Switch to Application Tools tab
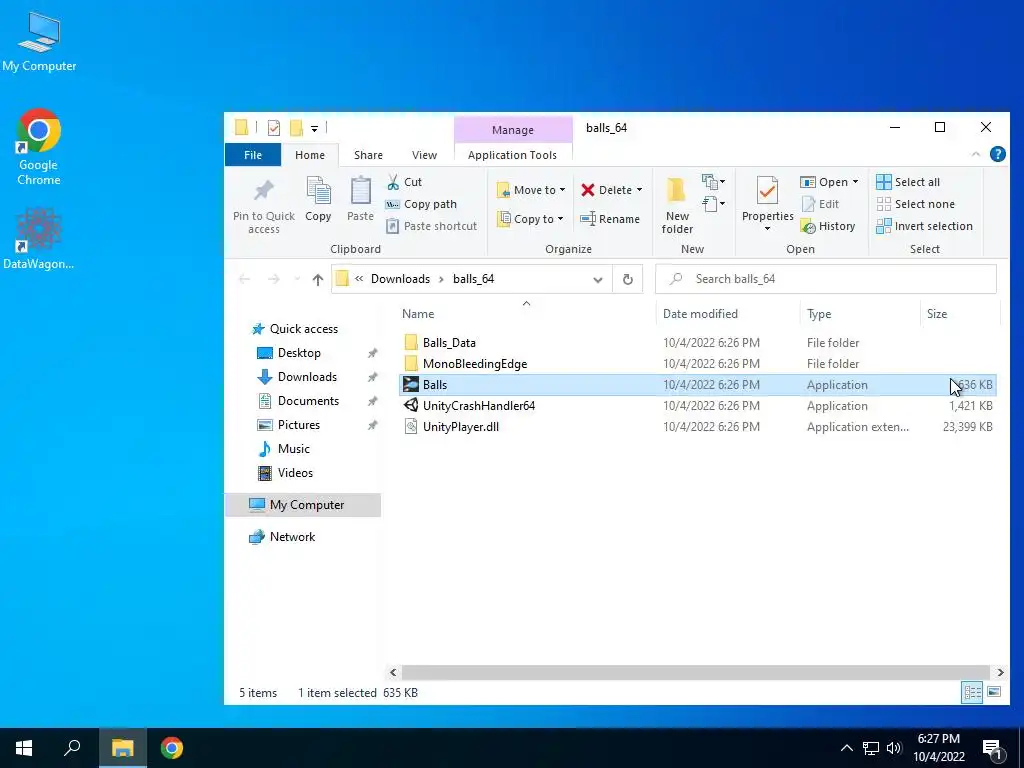The image size is (1024, 768). point(513,155)
